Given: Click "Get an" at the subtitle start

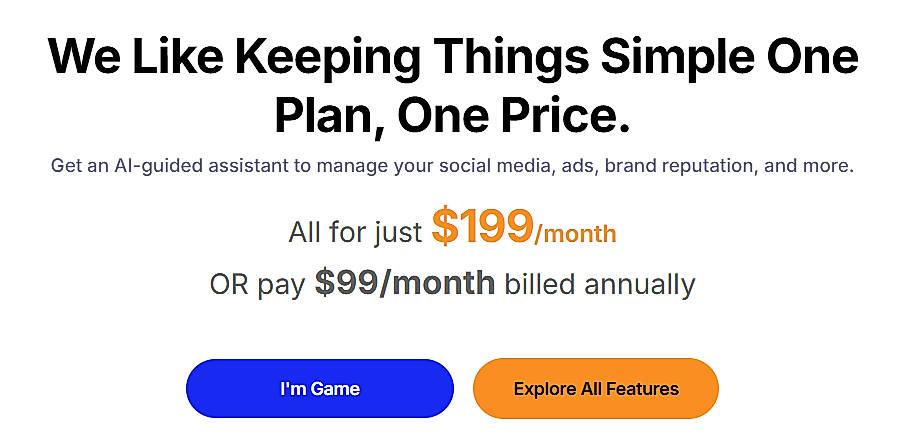Looking at the screenshot, I should click(x=78, y=165).
